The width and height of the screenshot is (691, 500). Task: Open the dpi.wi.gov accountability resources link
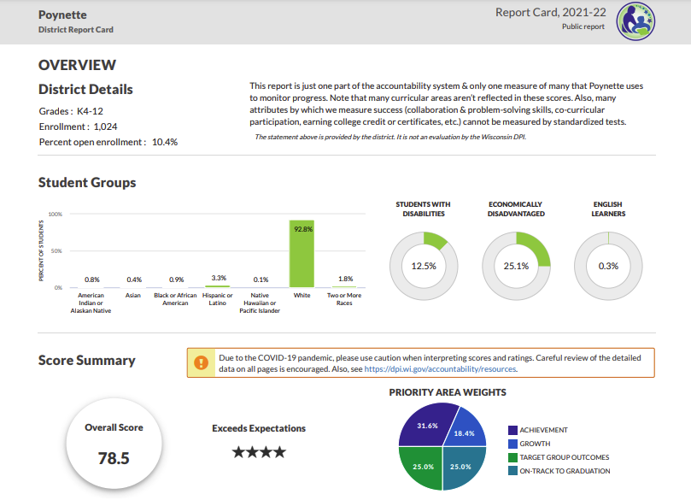point(440,369)
